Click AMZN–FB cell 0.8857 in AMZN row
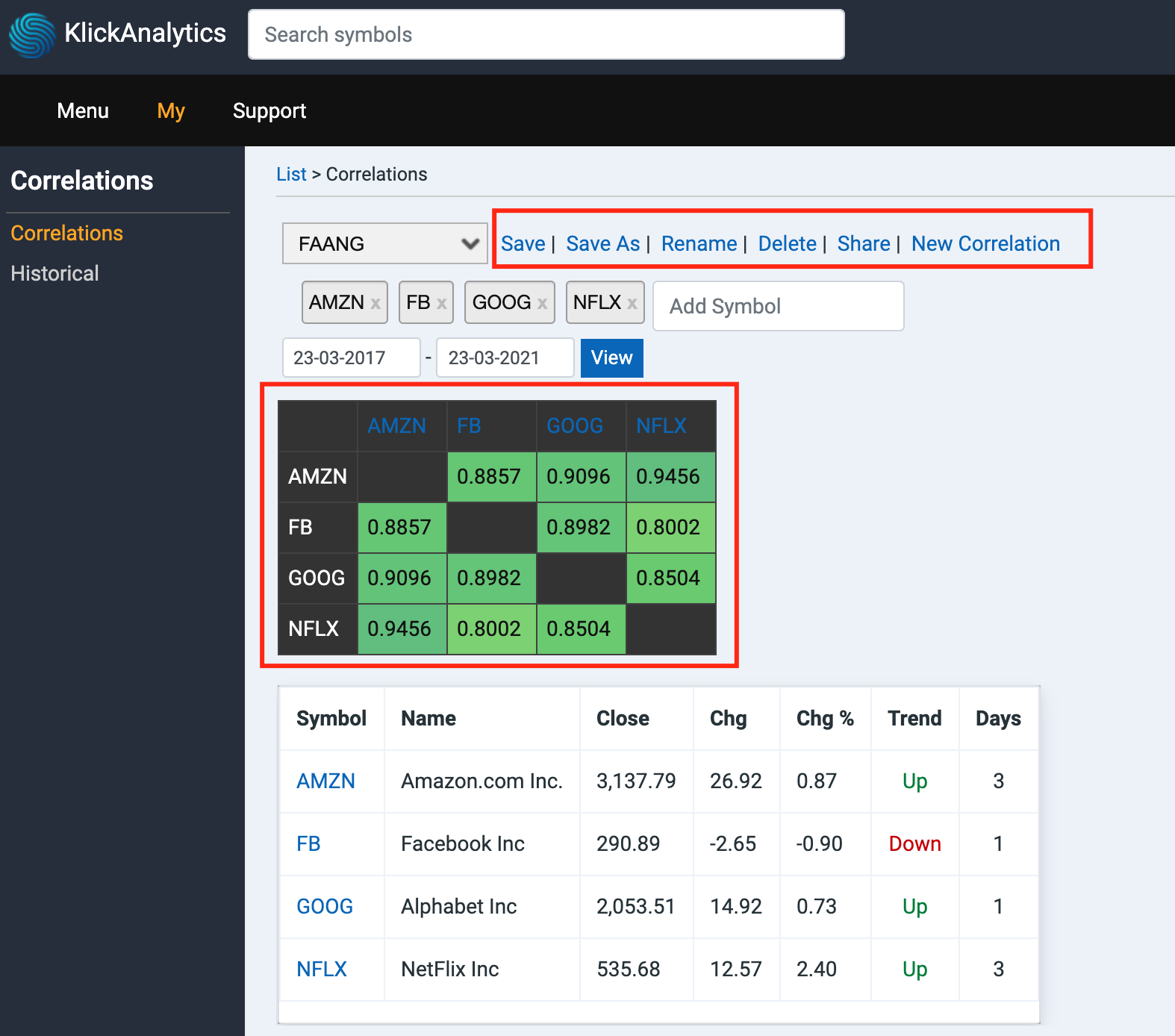The image size is (1175, 1036). coord(492,476)
